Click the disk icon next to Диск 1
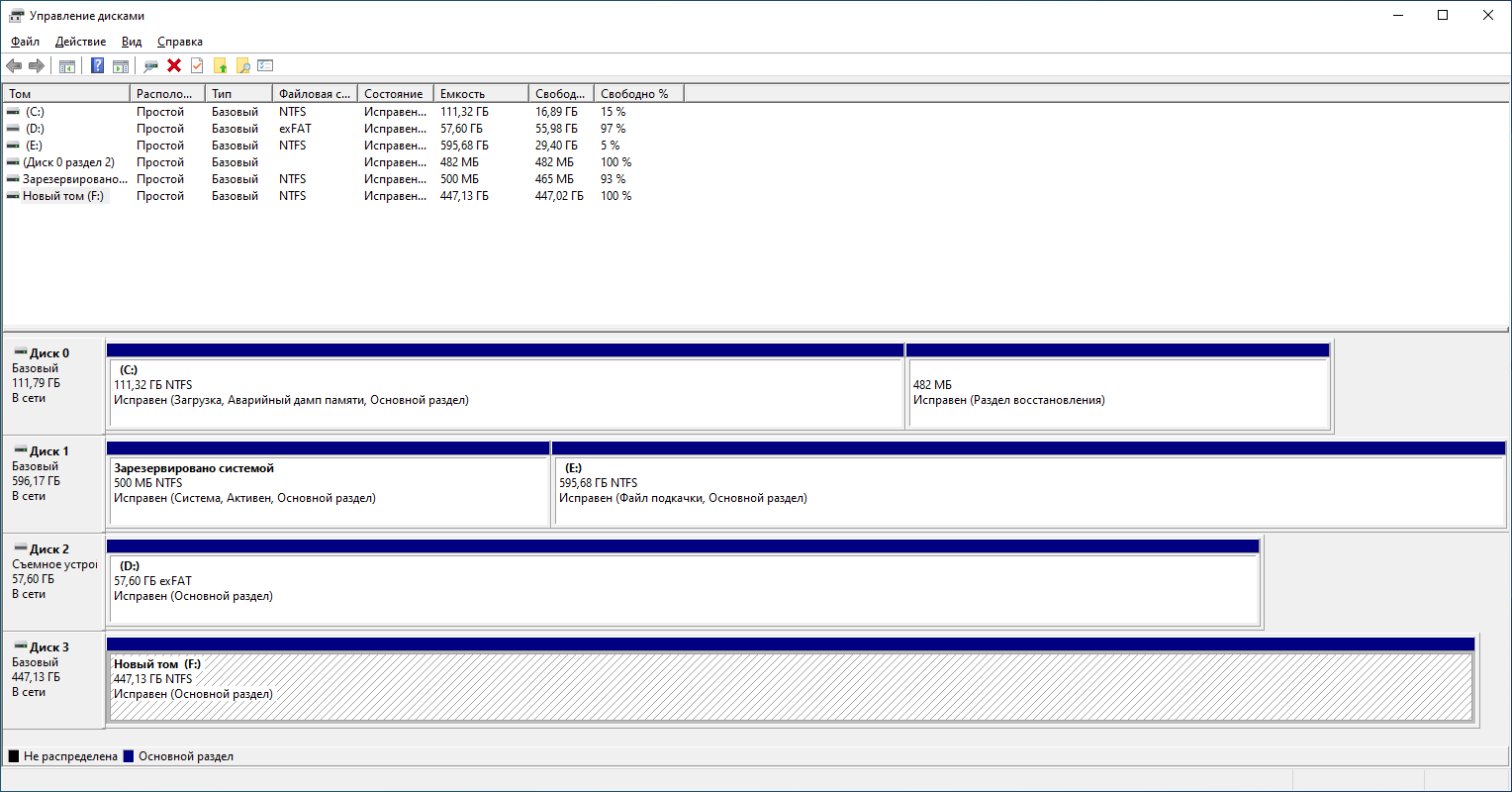The width and height of the screenshot is (1512, 792). 20,450
